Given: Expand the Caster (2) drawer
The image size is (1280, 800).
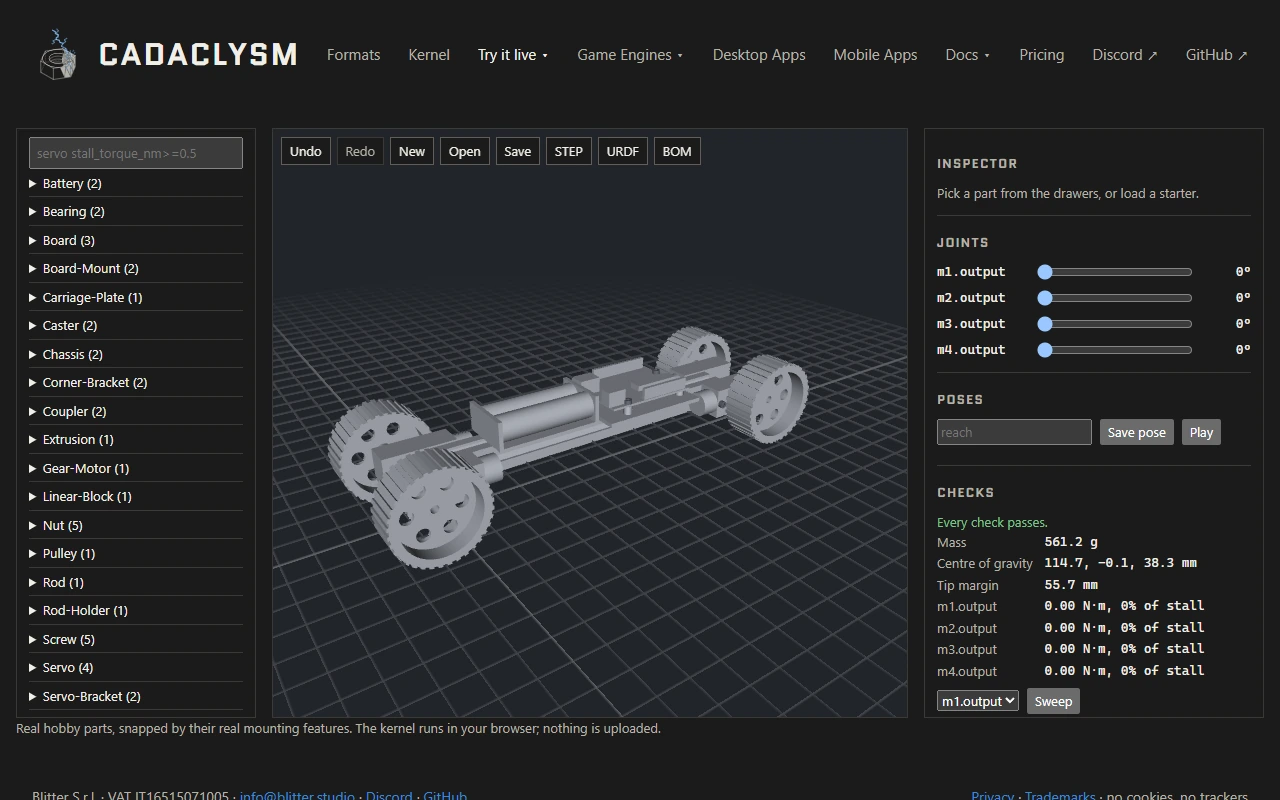Looking at the screenshot, I should 136,326.
